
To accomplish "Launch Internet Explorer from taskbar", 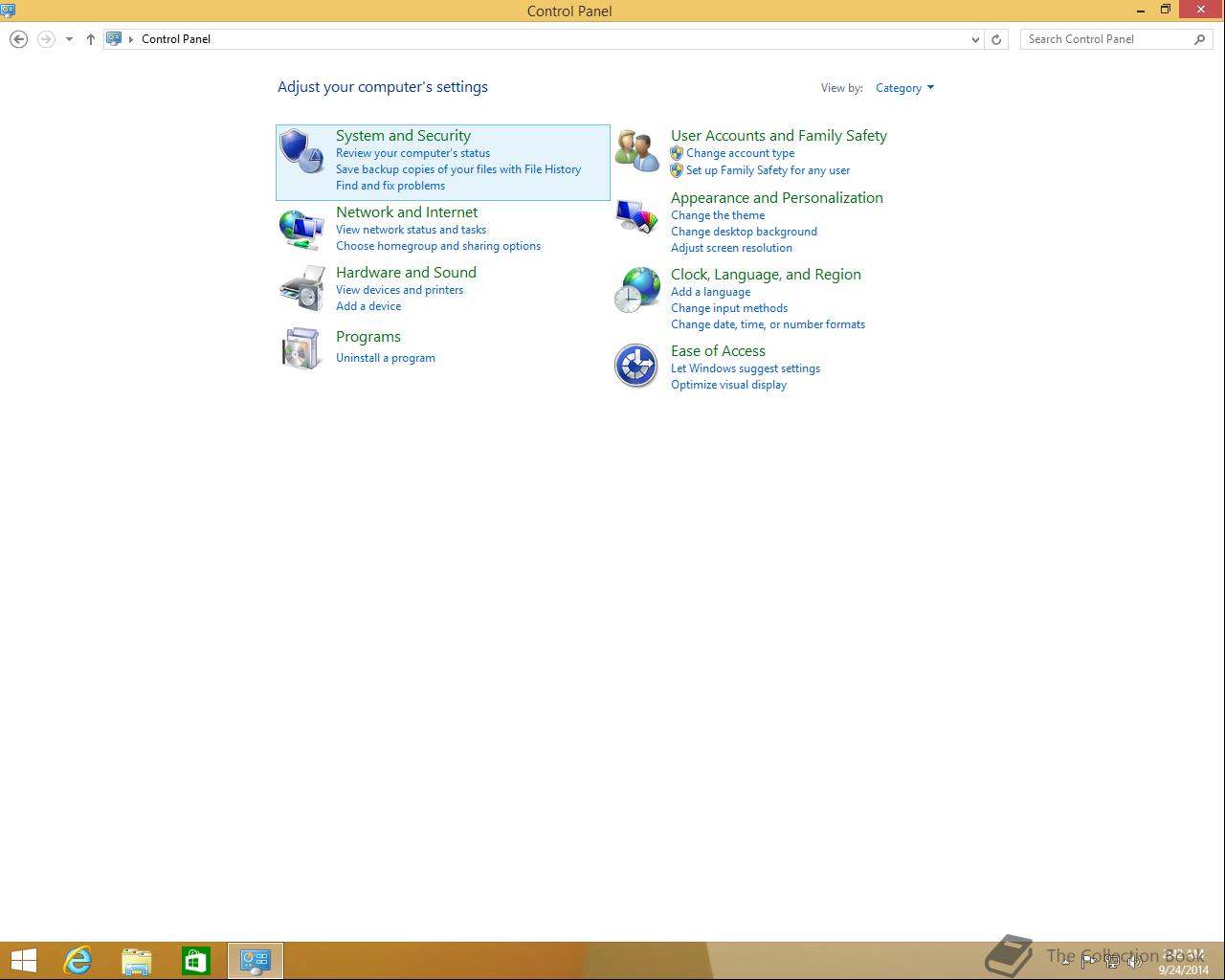I will tap(78, 961).
